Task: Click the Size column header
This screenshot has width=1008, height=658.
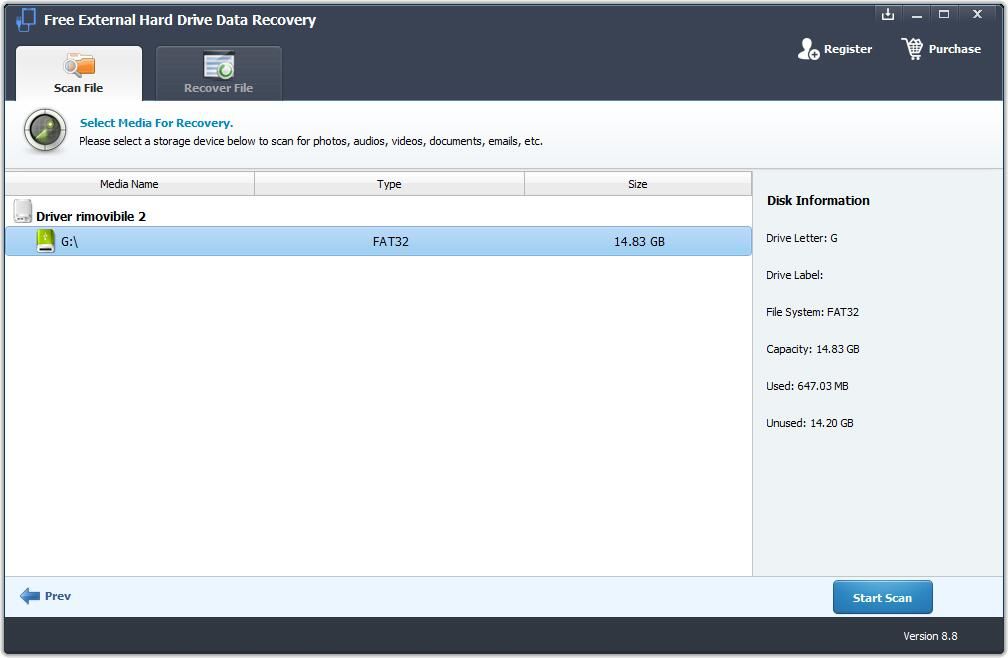Action: [x=638, y=184]
